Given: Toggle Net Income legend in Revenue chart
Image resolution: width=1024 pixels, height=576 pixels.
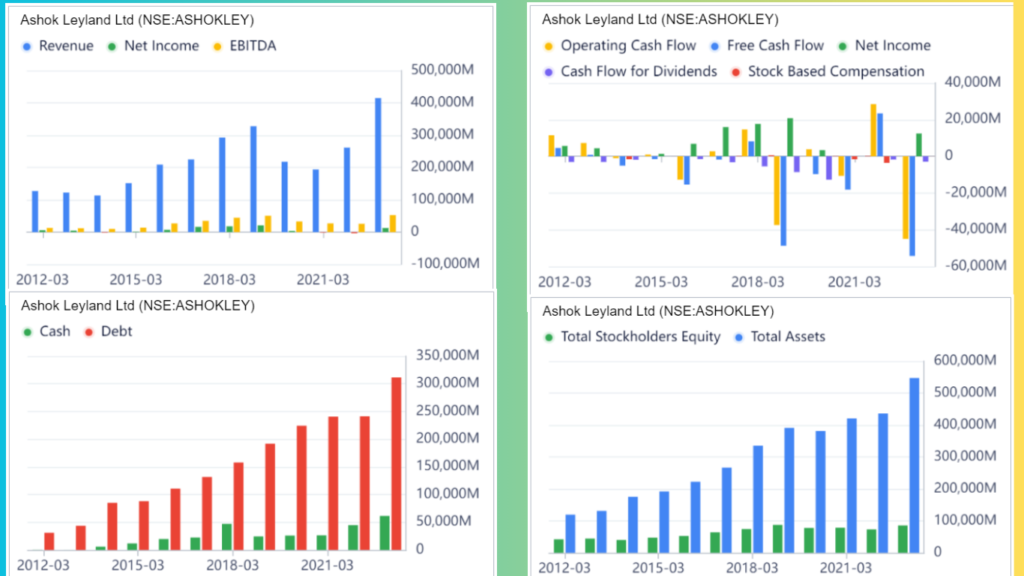Looking at the screenshot, I should (x=153, y=46).
